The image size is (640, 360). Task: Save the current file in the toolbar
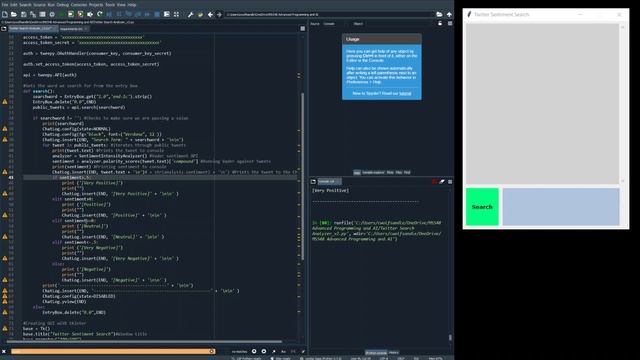point(23,14)
